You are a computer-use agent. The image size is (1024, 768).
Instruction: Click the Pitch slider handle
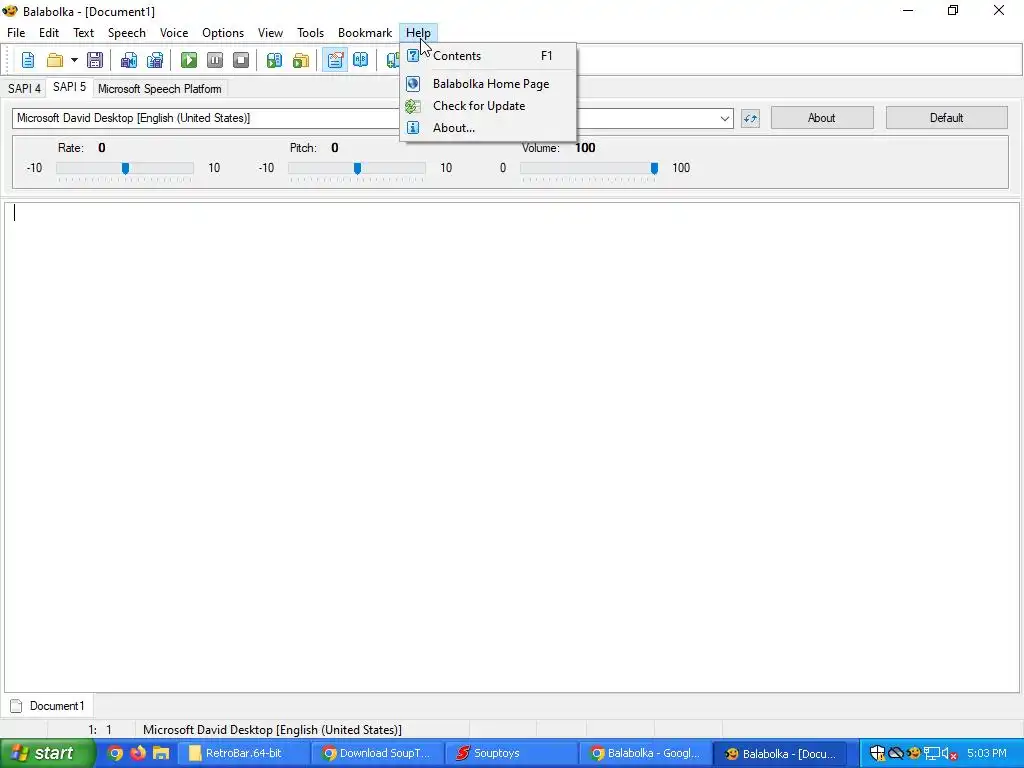pyautogui.click(x=357, y=168)
